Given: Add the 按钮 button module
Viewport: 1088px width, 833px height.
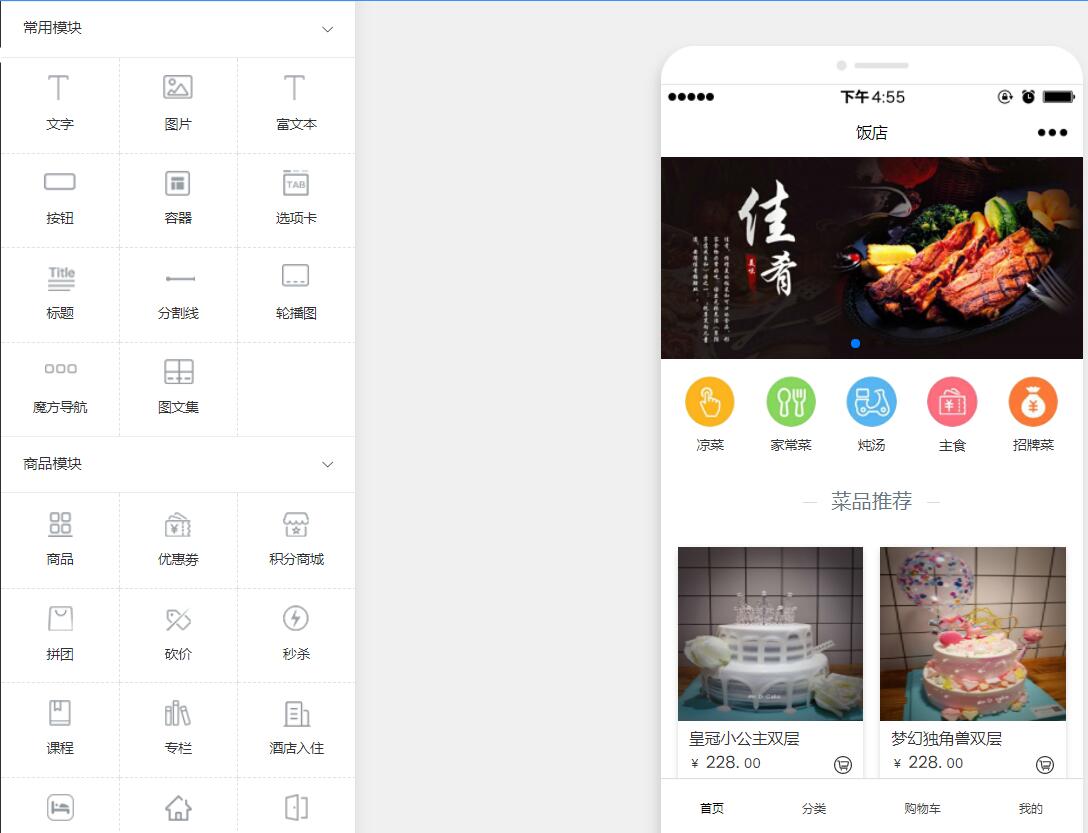Looking at the screenshot, I should click(60, 199).
